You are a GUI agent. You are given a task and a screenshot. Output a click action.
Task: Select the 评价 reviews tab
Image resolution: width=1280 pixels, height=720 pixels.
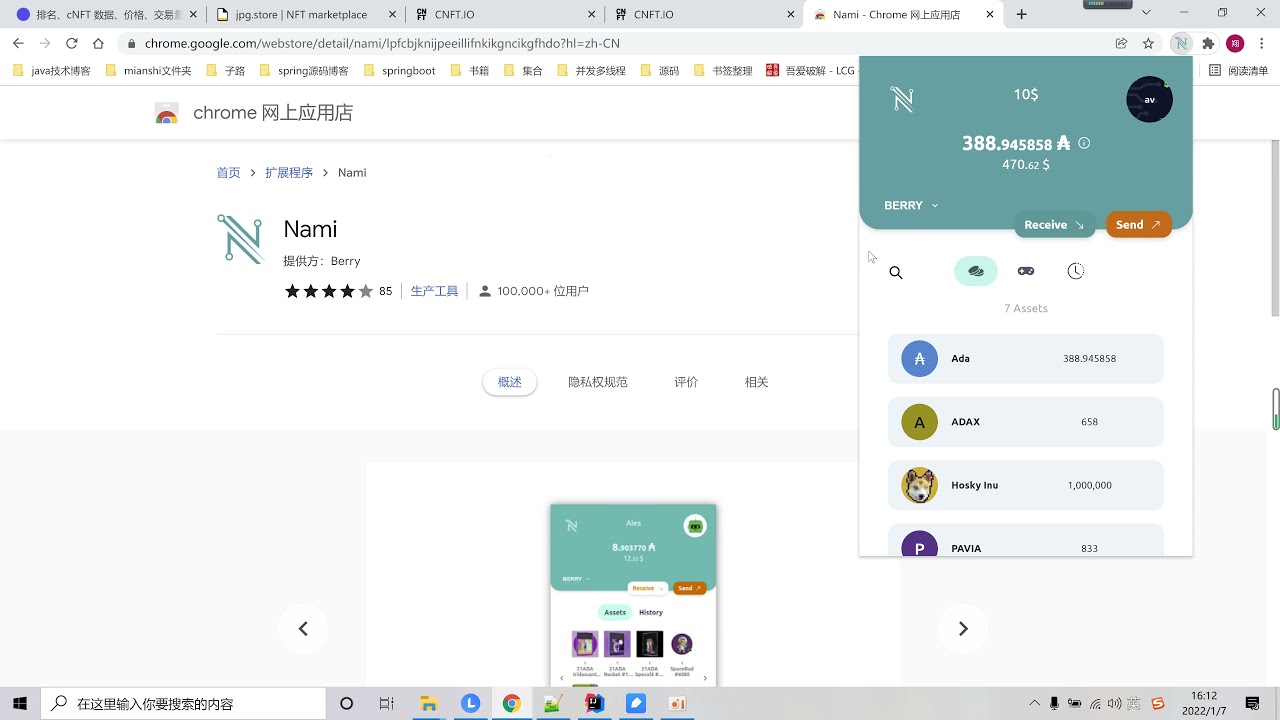686,382
